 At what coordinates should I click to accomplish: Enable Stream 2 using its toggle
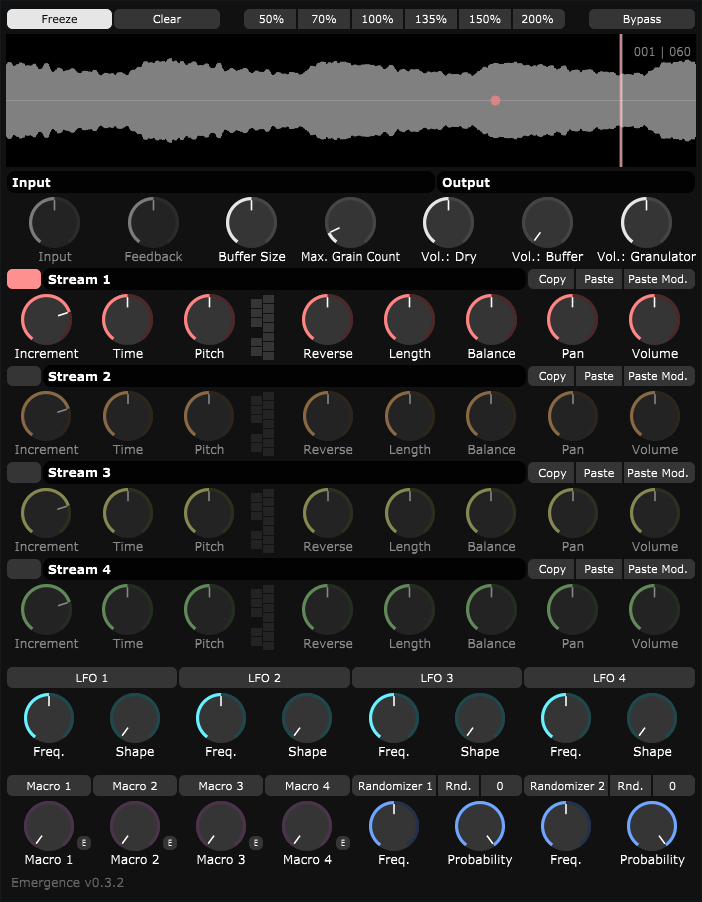(x=24, y=377)
